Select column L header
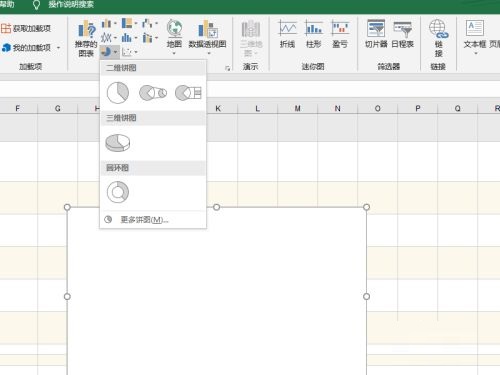Screen dimensions: 500x375 pyautogui.click(x=257, y=108)
